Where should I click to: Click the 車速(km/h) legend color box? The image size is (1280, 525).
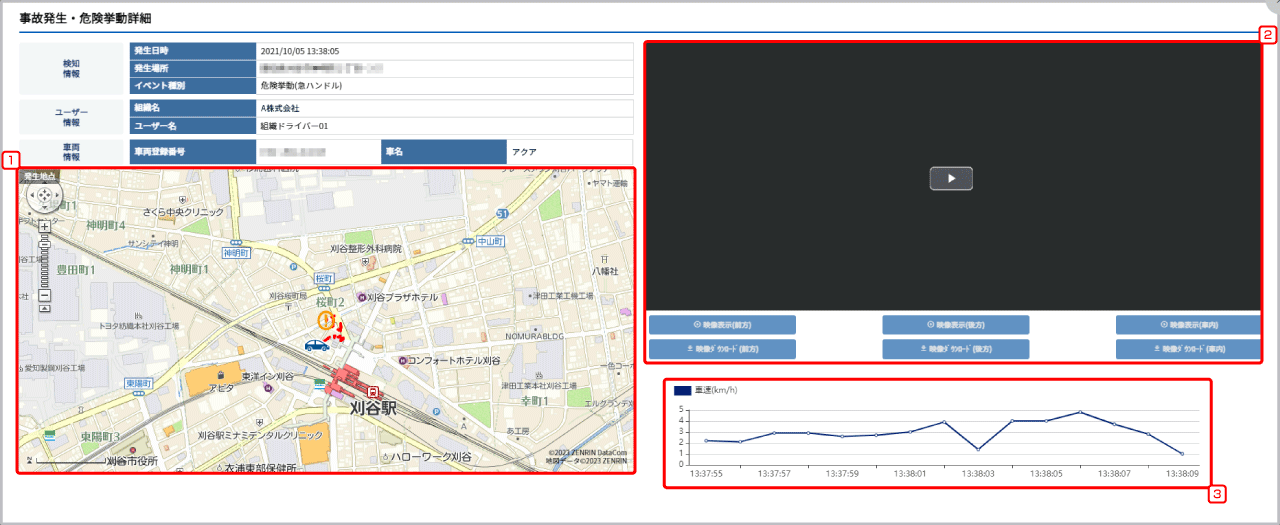(x=682, y=391)
